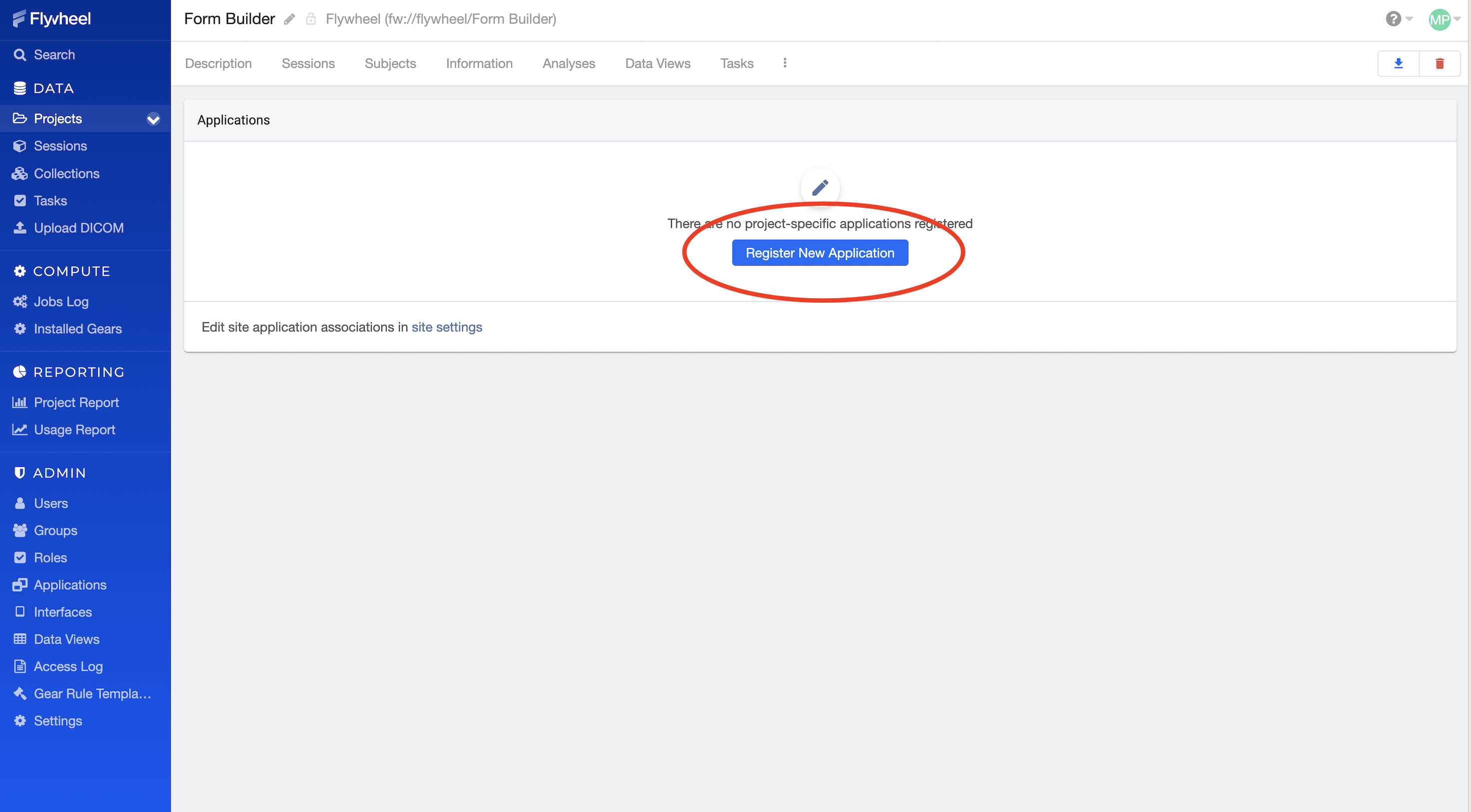Image resolution: width=1471 pixels, height=812 pixels.
Task: Click the Gear Rule Templates gavel icon
Action: tap(20, 693)
